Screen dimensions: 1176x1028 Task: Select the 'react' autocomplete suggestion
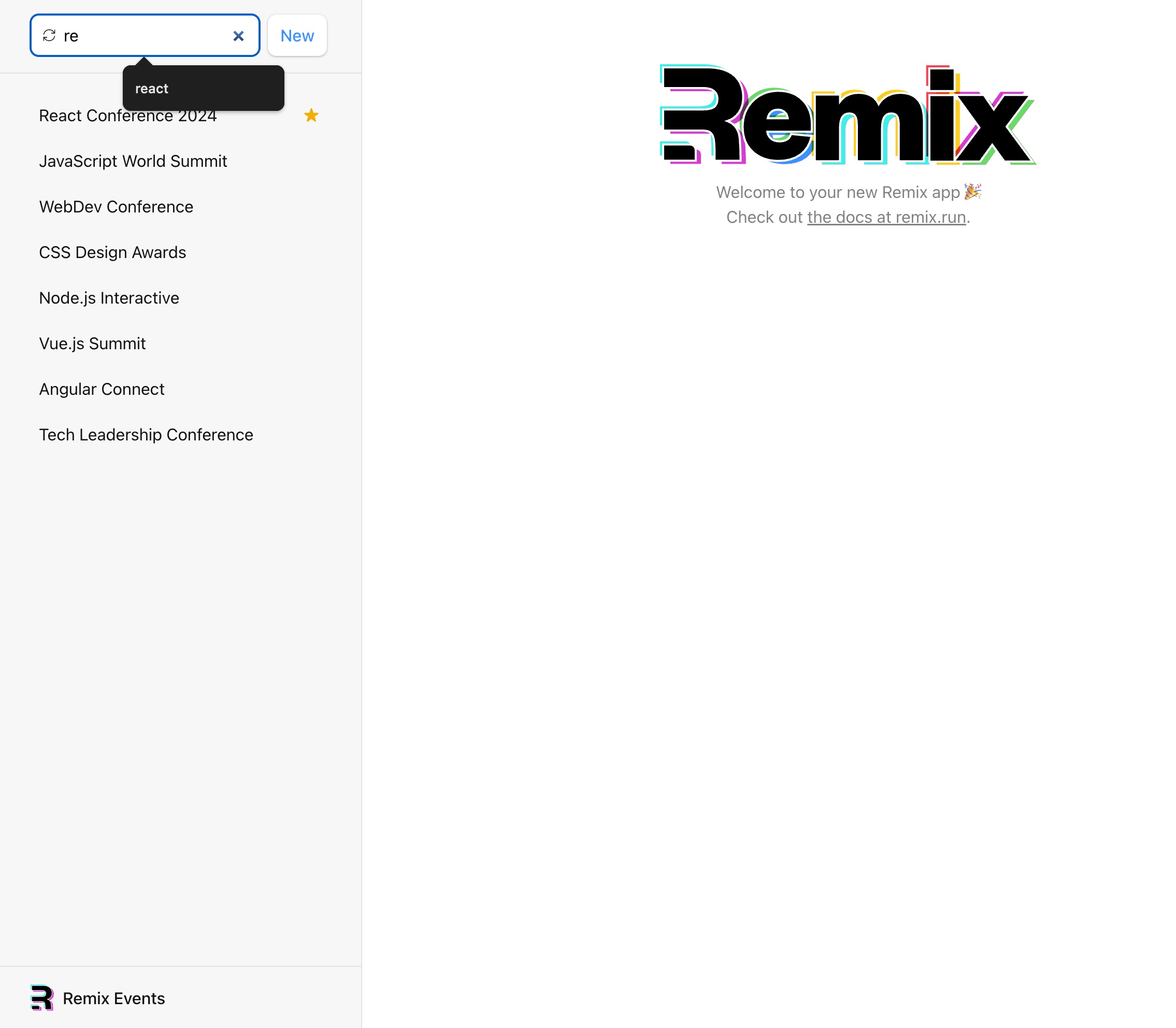coord(203,88)
